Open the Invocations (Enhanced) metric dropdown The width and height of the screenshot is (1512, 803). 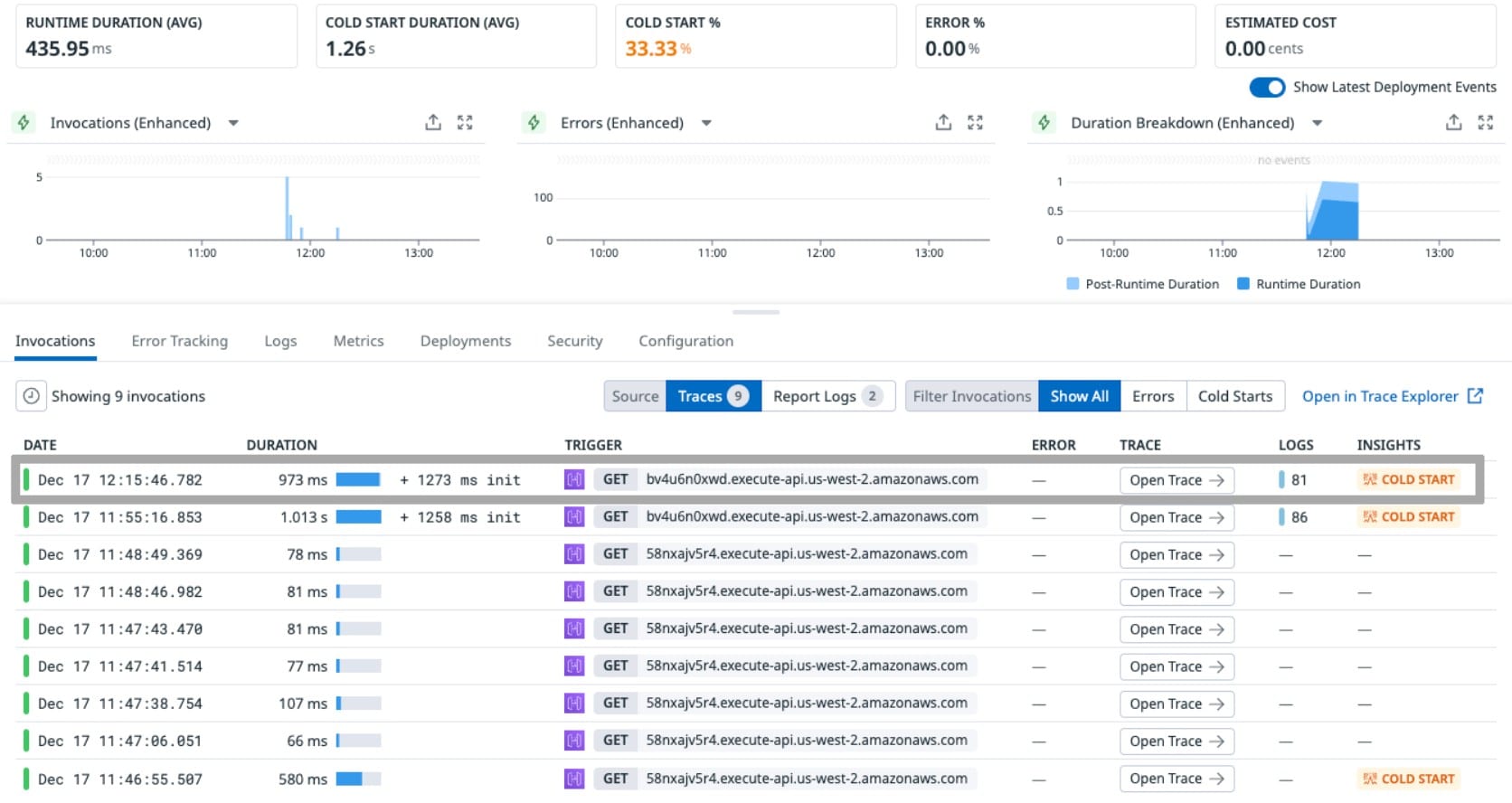point(233,123)
